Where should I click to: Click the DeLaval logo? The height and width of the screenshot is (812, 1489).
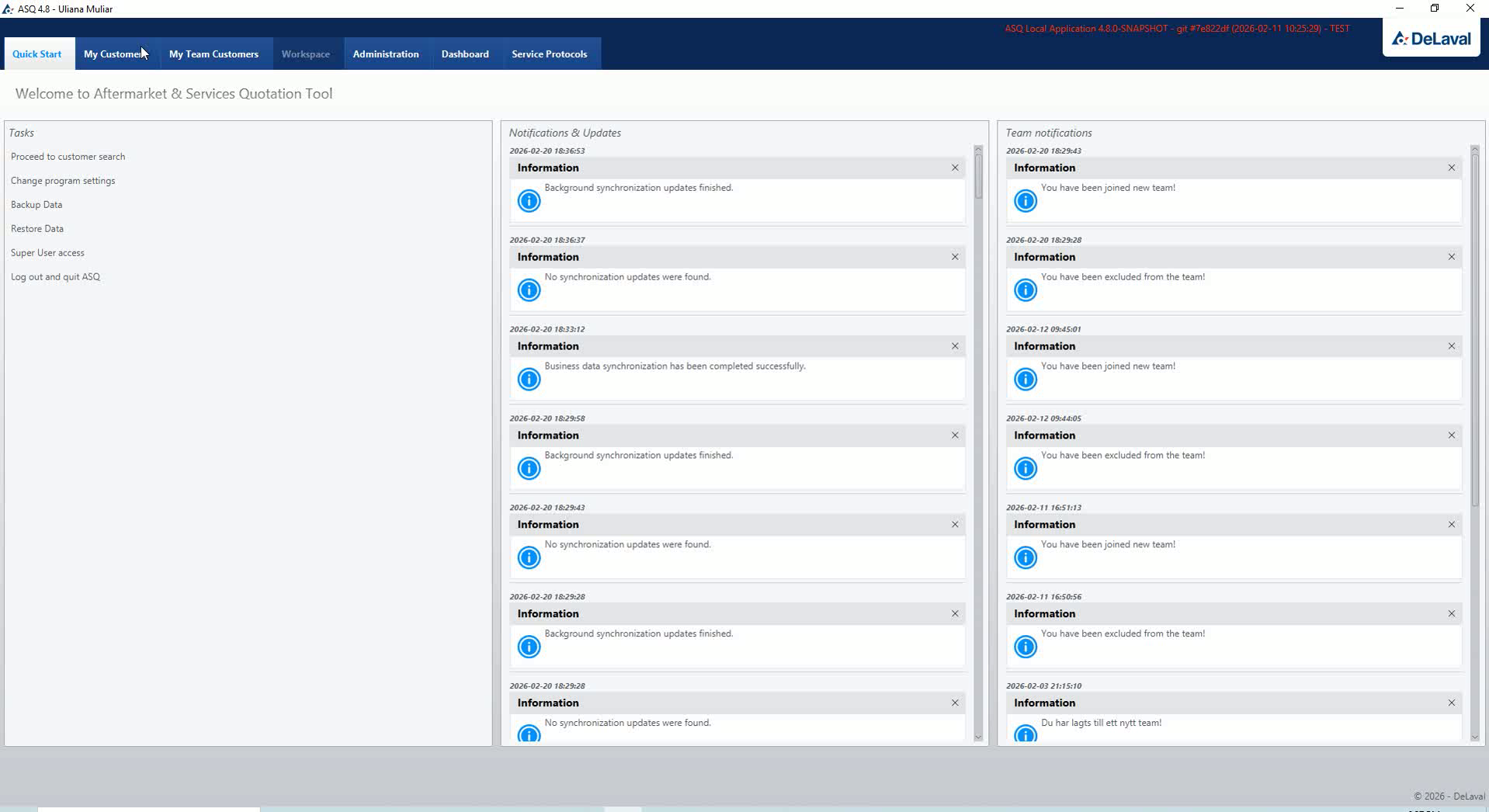coord(1431,38)
